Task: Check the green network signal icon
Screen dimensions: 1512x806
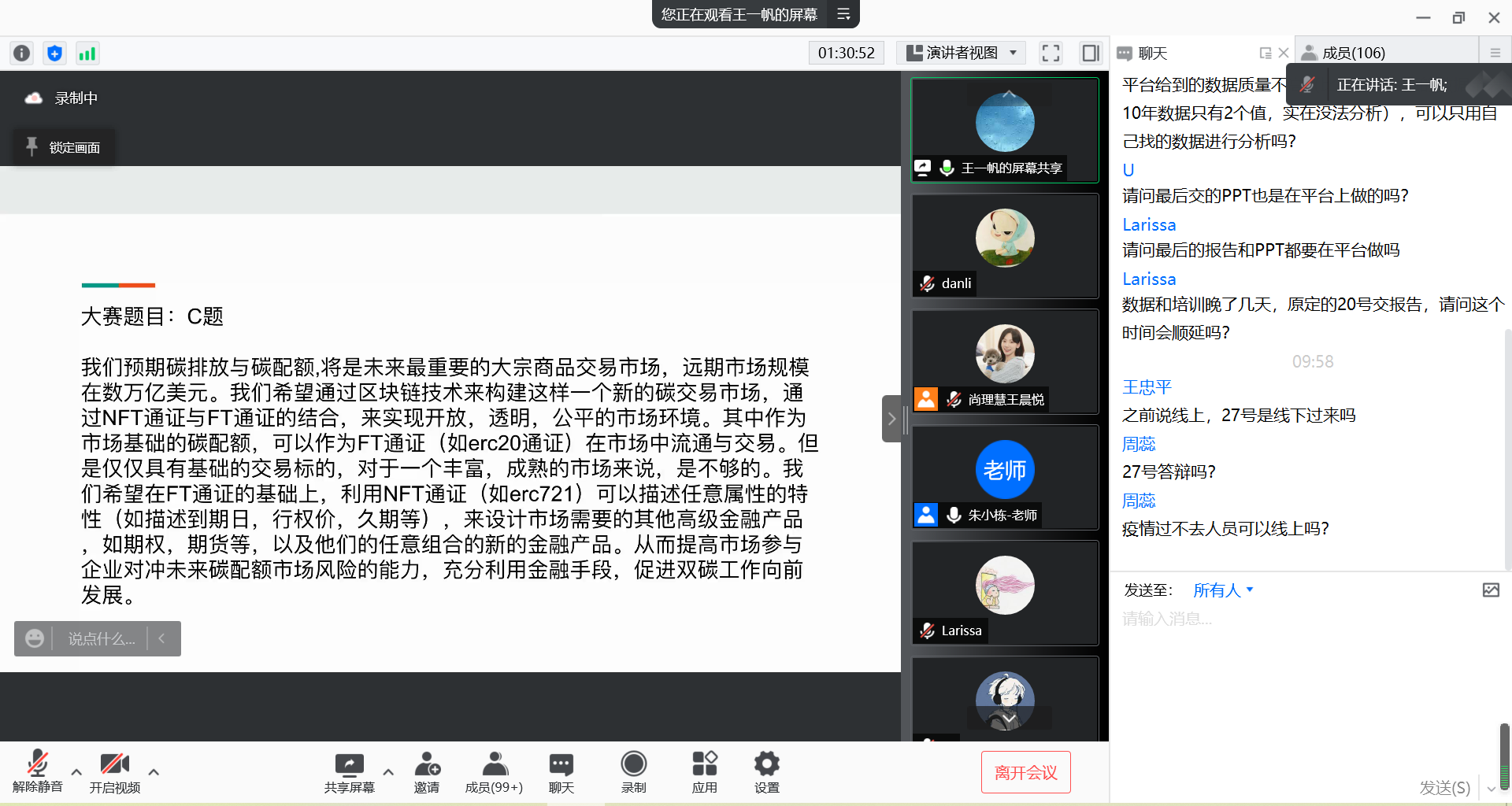Action: pyautogui.click(x=87, y=53)
